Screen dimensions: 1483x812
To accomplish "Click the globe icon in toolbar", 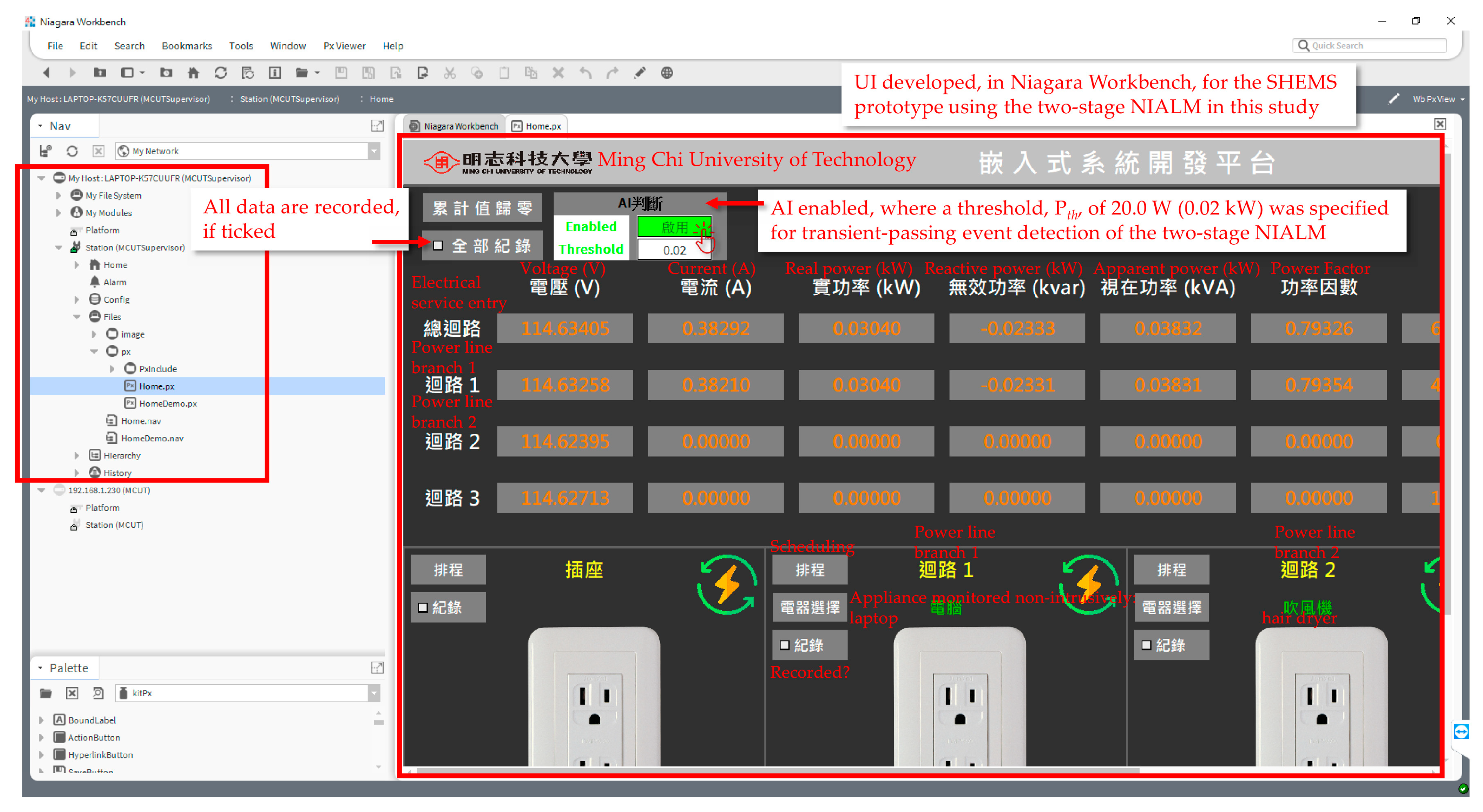I will pos(667,73).
